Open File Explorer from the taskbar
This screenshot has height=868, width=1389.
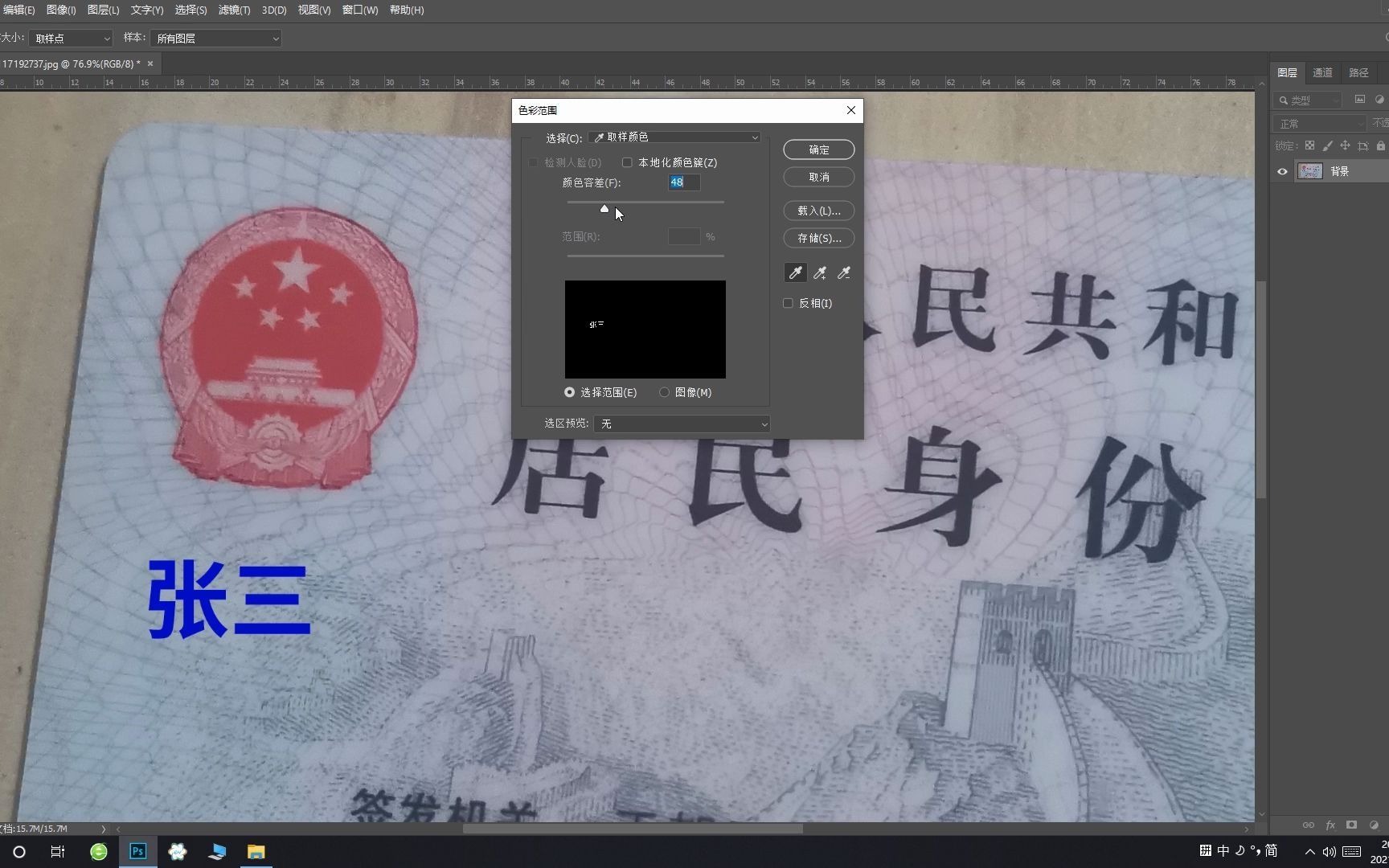coord(256,851)
